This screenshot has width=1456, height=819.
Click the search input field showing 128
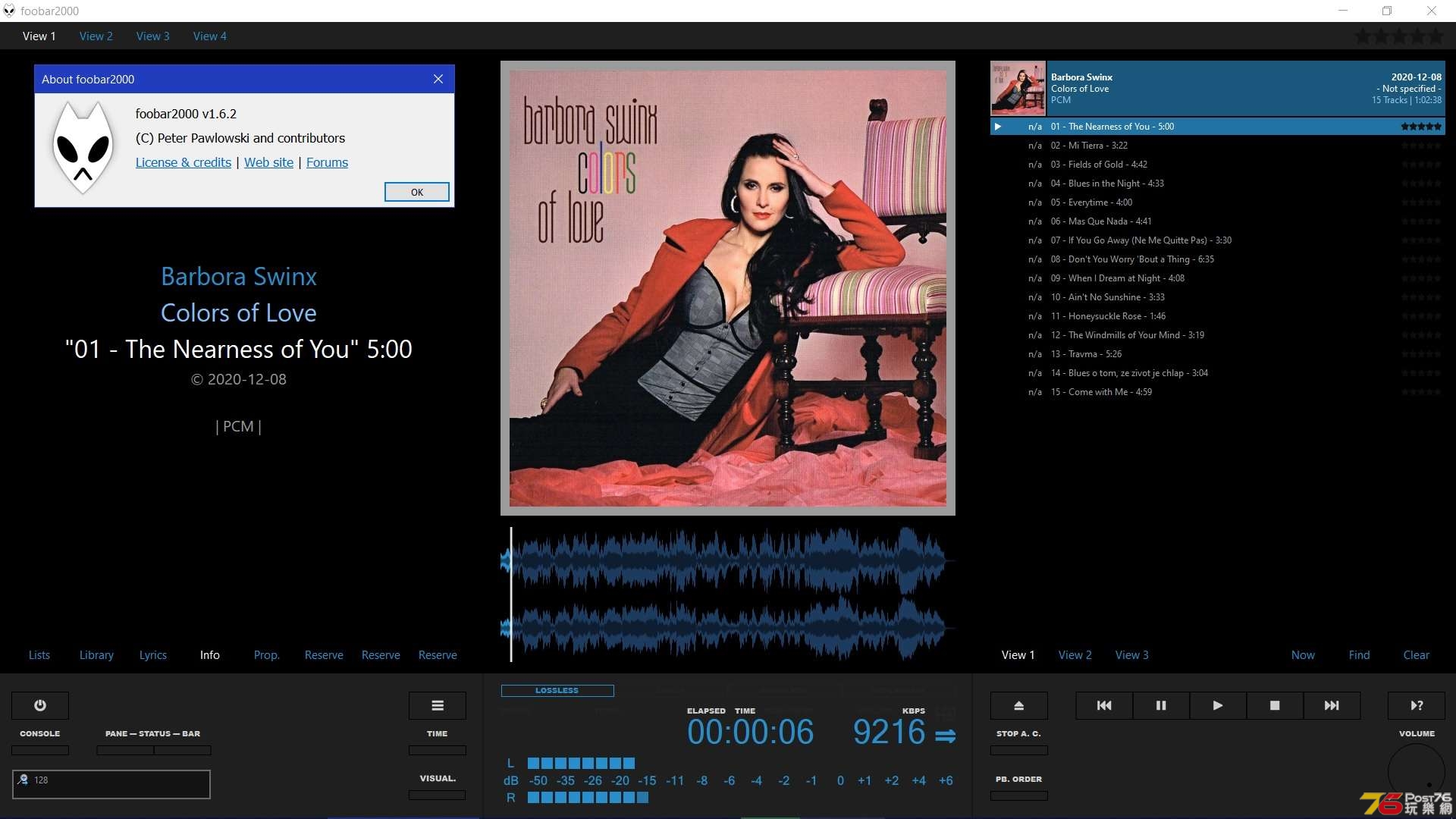click(111, 784)
